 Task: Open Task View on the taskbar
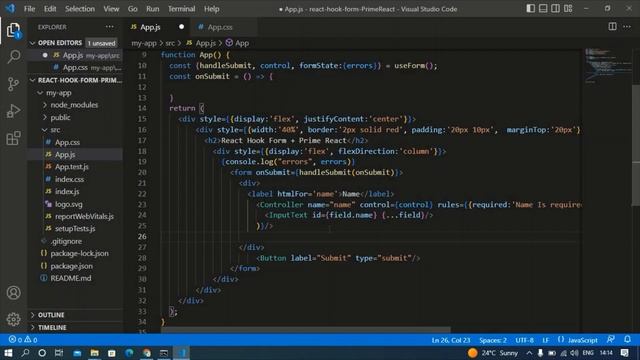coord(59,353)
